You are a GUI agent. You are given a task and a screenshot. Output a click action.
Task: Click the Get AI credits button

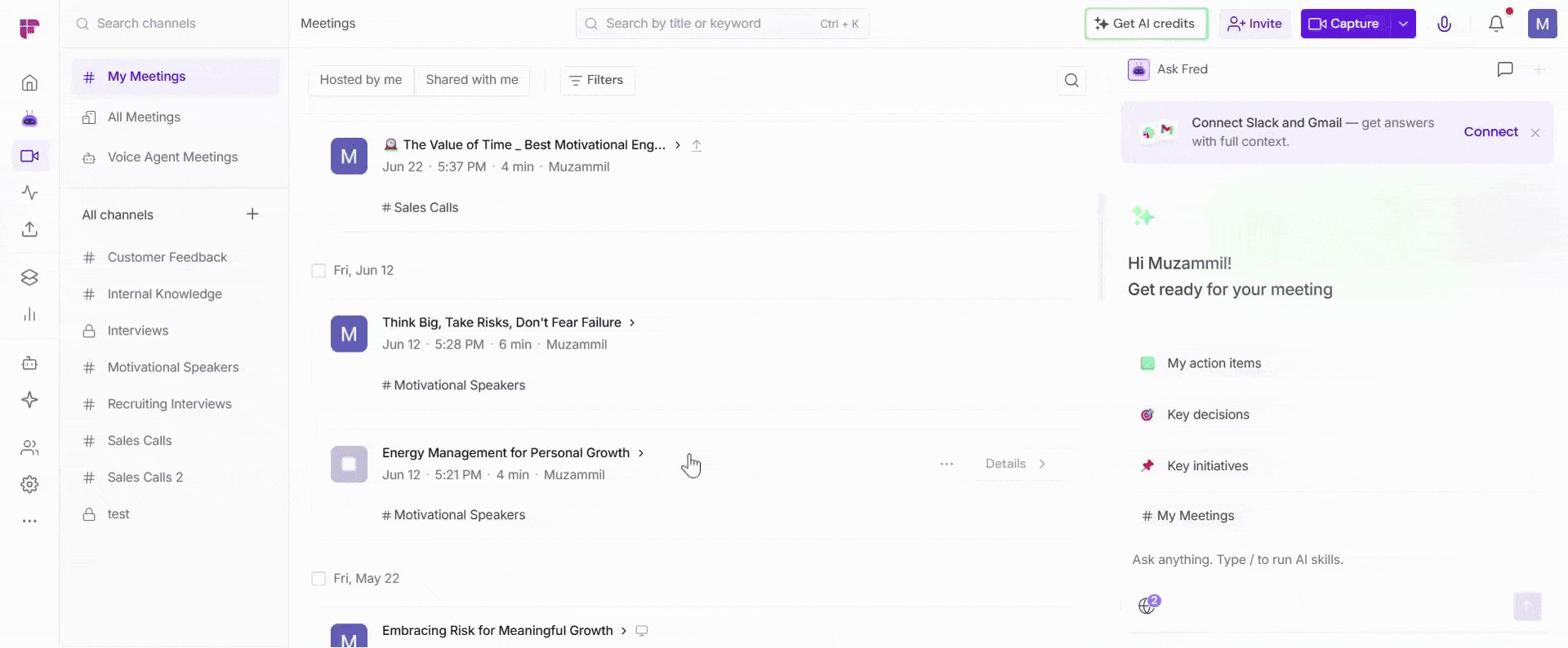1146,24
